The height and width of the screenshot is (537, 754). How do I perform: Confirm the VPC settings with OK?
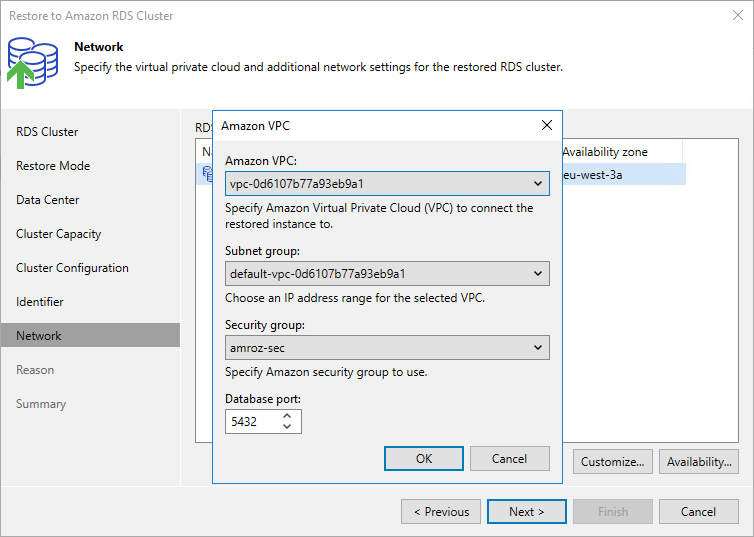pyautogui.click(x=424, y=459)
